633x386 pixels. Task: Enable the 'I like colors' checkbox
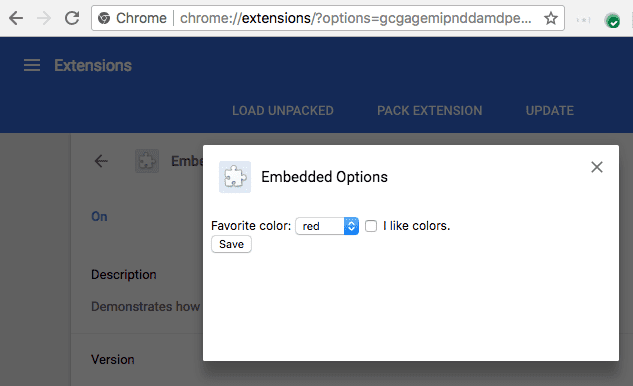(371, 226)
